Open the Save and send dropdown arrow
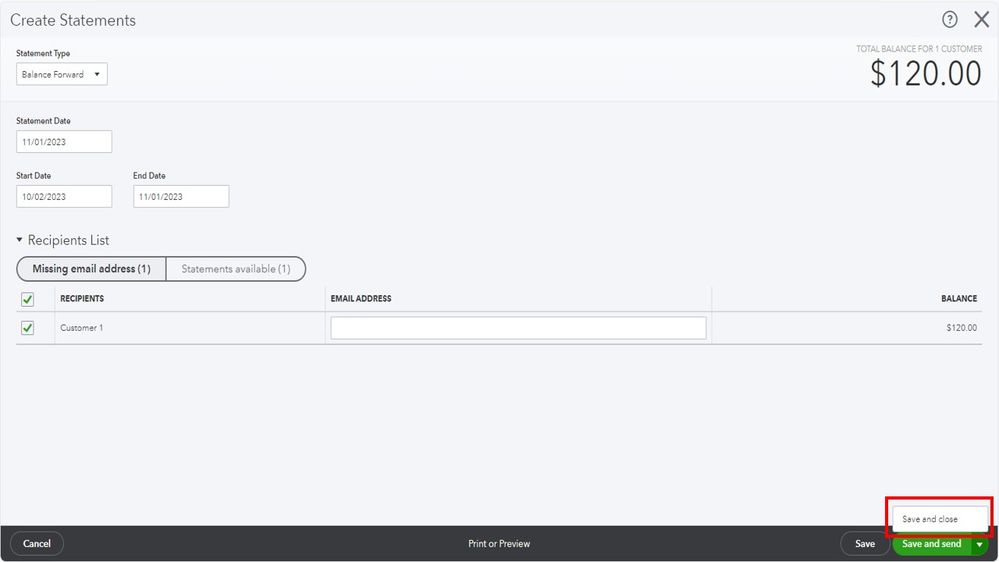Viewport: 999px width, 562px height. coord(979,544)
